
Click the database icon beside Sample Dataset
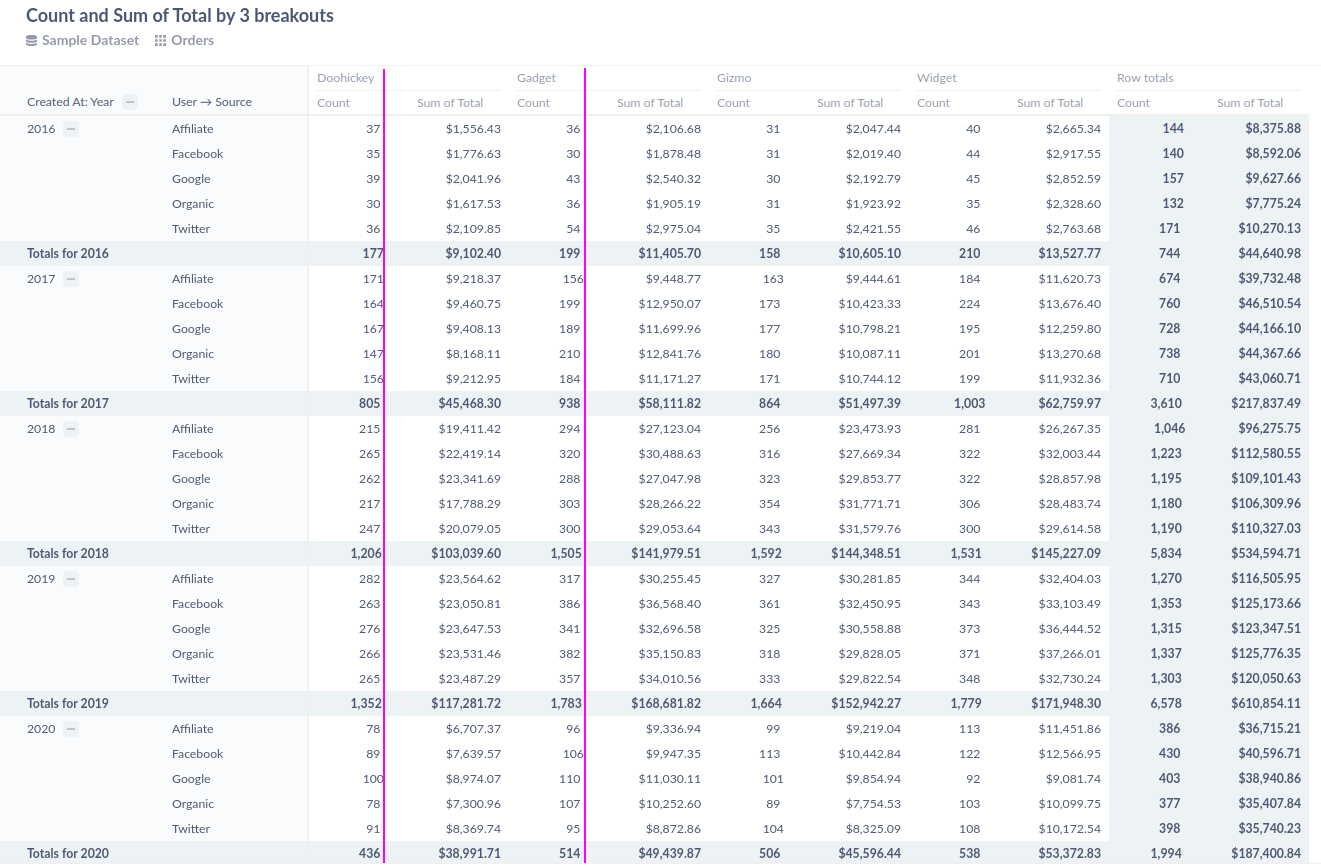point(30,40)
